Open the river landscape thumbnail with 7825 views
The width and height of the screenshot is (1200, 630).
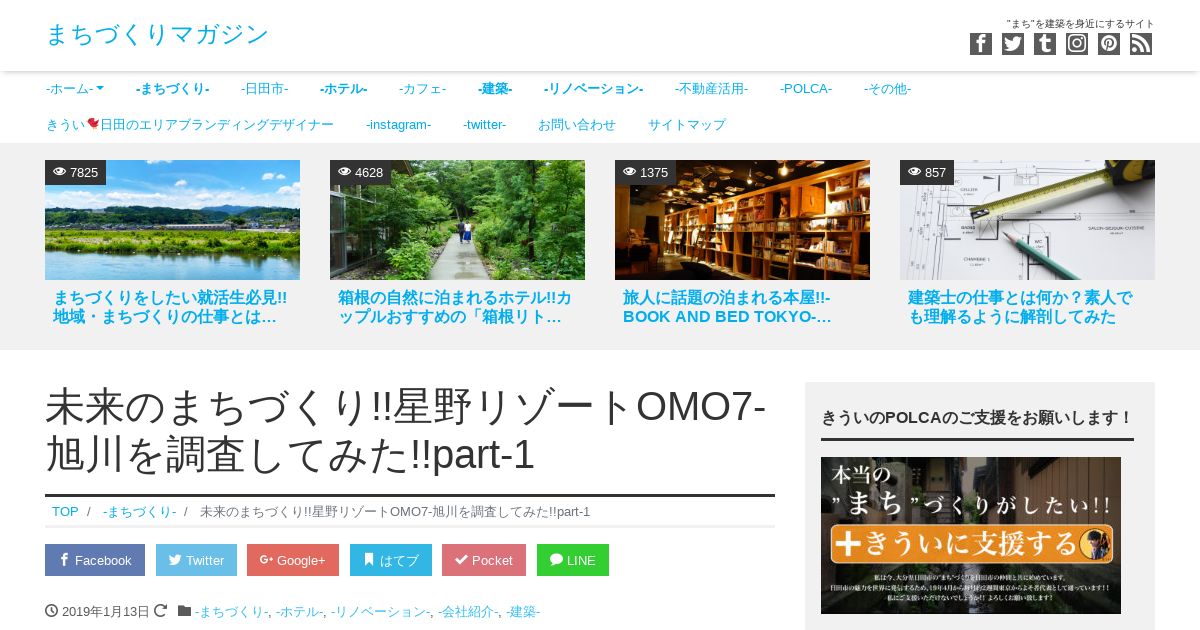click(172, 220)
